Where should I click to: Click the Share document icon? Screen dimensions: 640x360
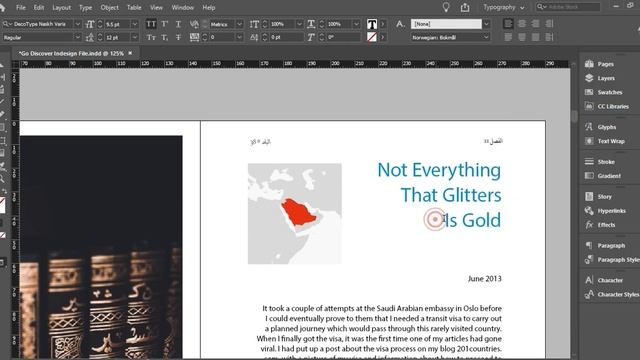[465, 7]
